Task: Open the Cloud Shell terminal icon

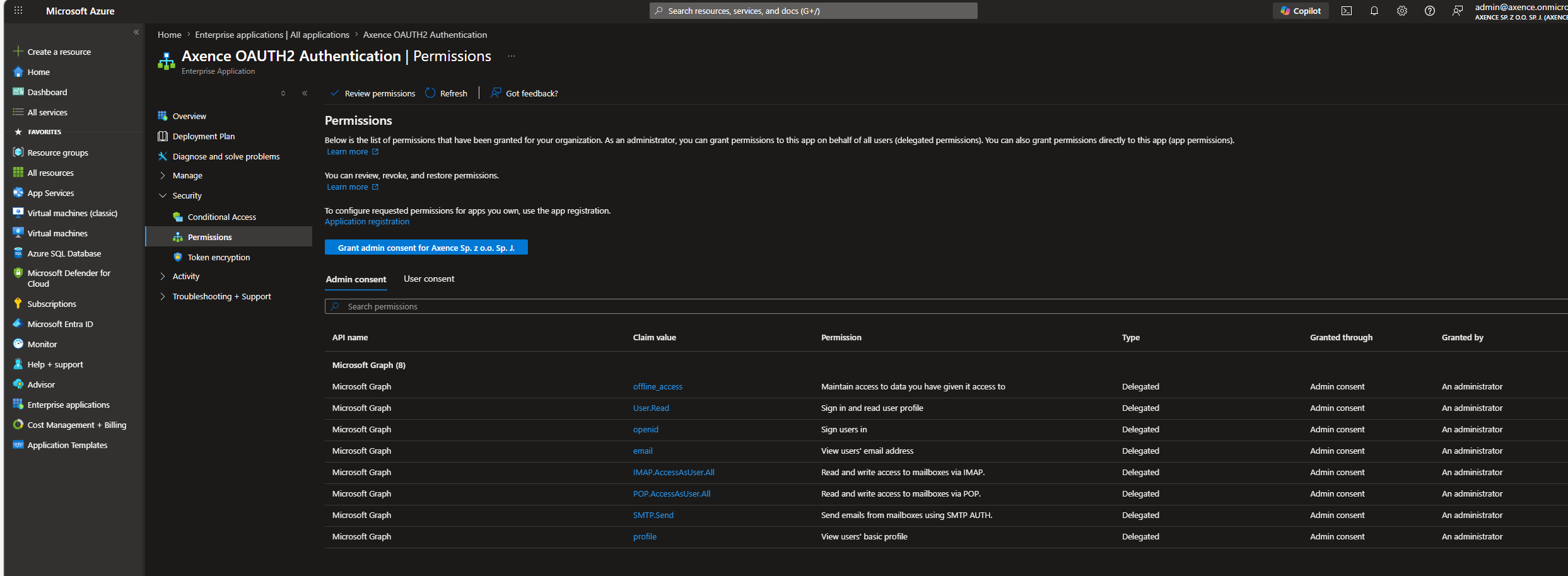Action: [1347, 11]
